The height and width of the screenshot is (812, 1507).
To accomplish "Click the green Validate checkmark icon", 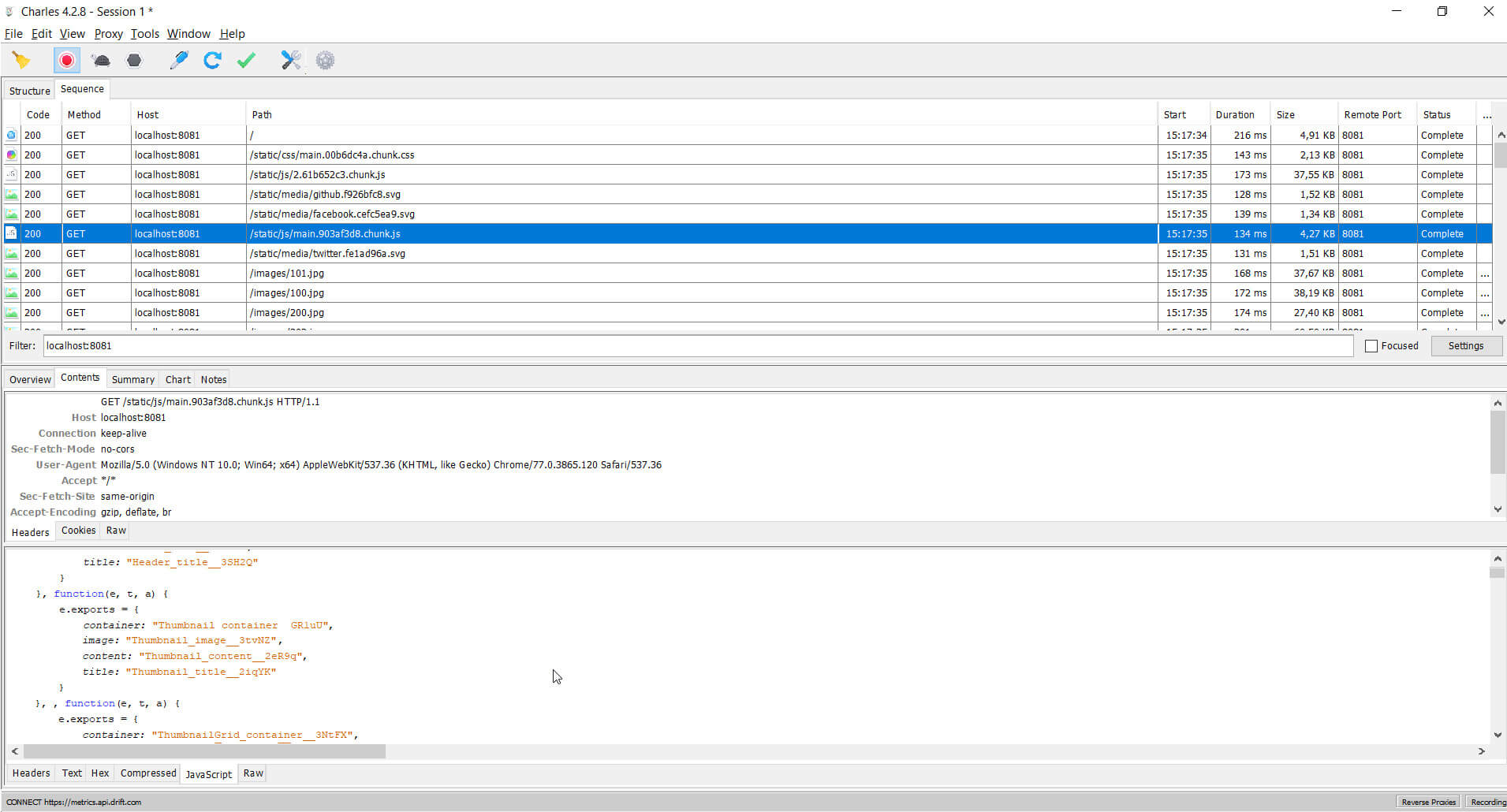I will tap(246, 60).
